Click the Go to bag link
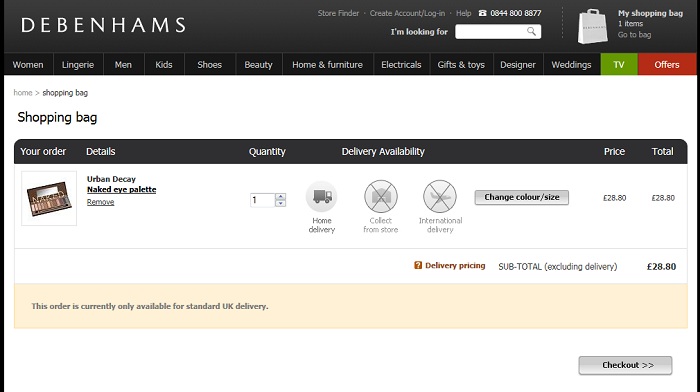 pyautogui.click(x=634, y=34)
